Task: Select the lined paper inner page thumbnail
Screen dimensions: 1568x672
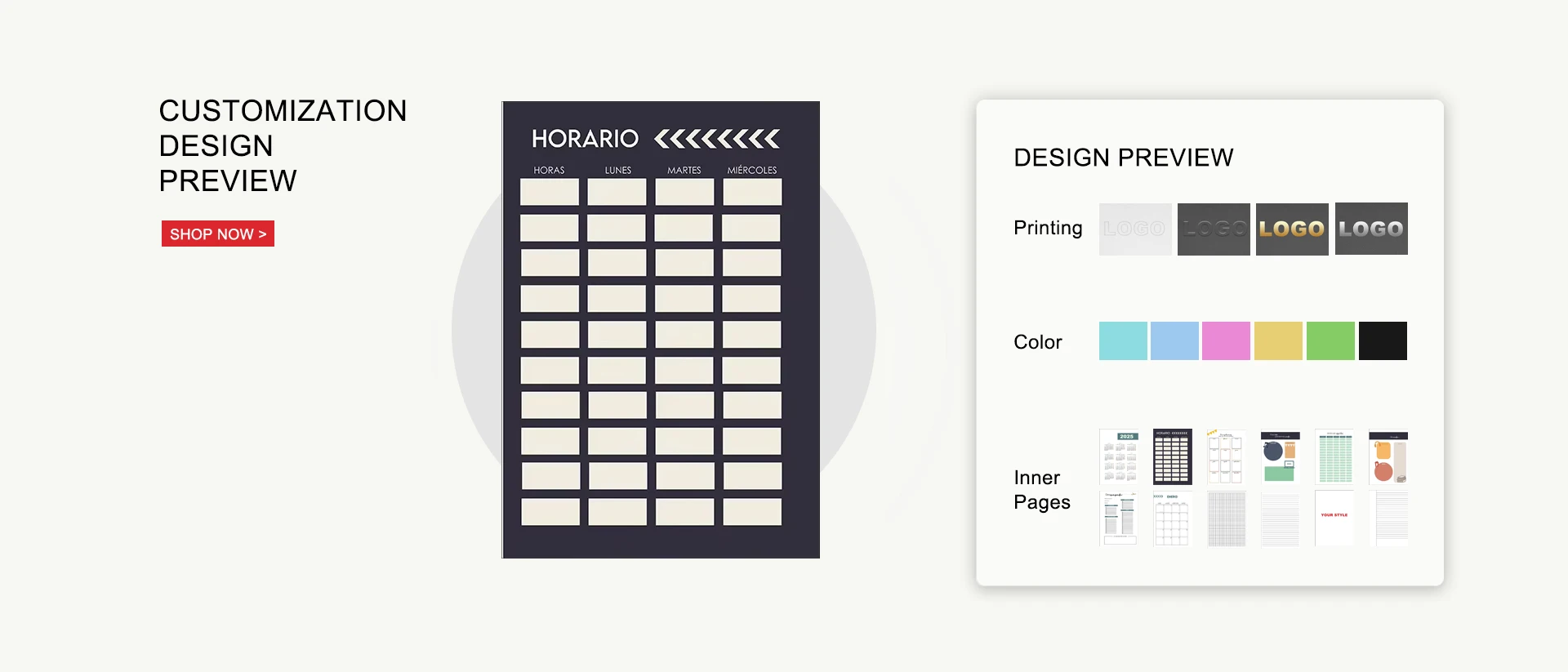Action: tap(1280, 519)
